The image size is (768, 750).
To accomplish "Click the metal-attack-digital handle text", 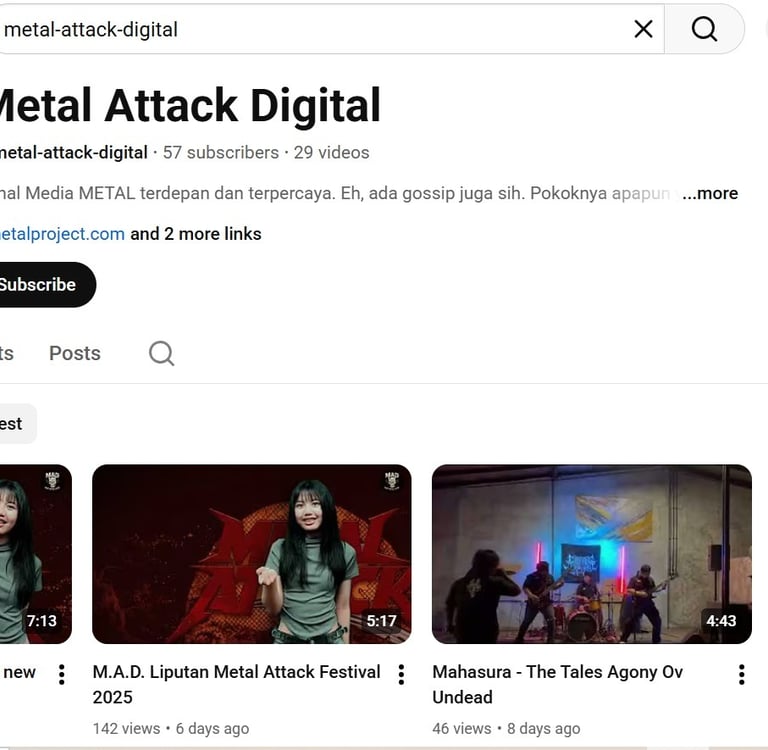I will tap(73, 152).
